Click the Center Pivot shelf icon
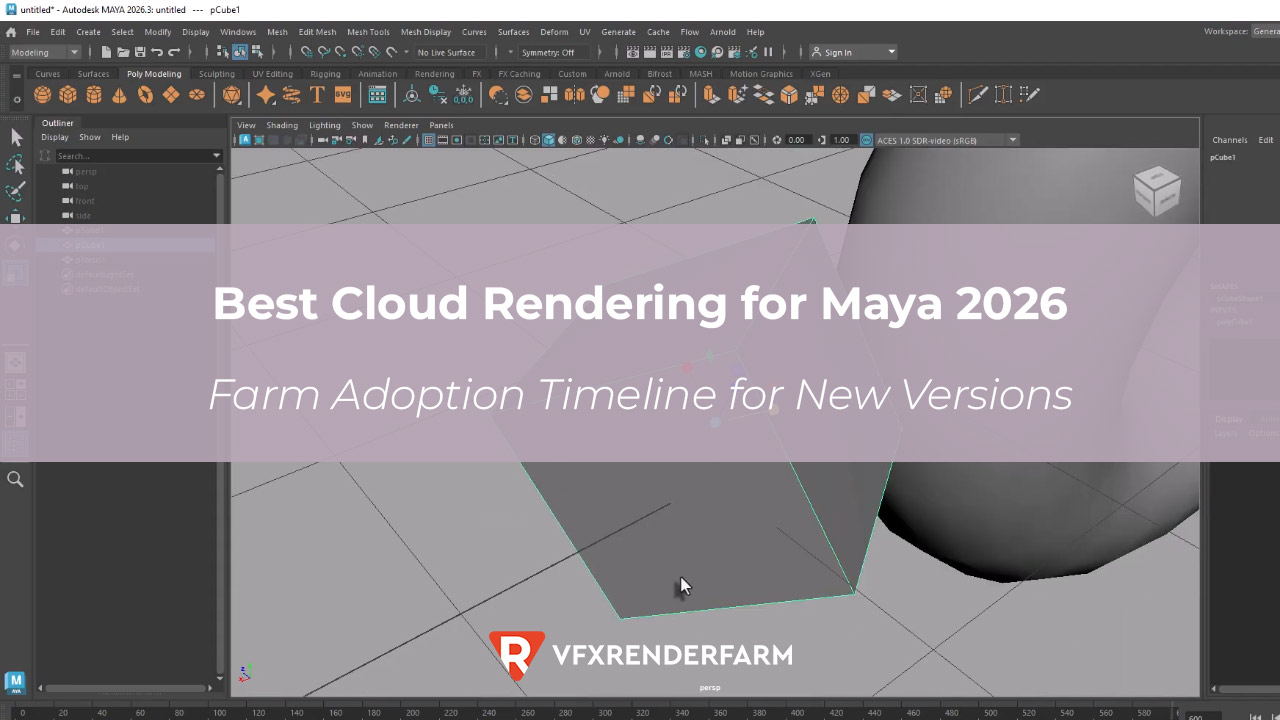 411,95
